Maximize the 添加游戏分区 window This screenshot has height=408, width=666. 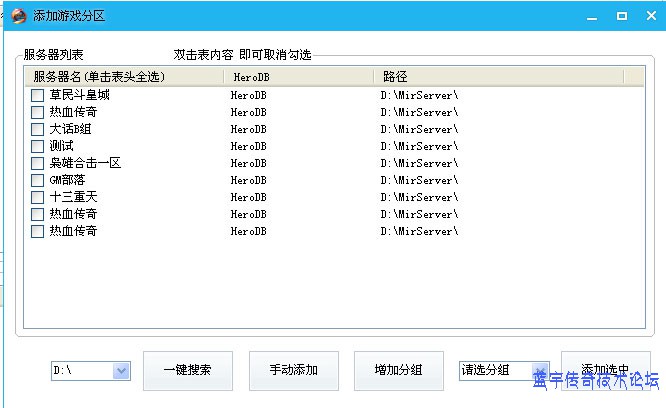coord(620,16)
